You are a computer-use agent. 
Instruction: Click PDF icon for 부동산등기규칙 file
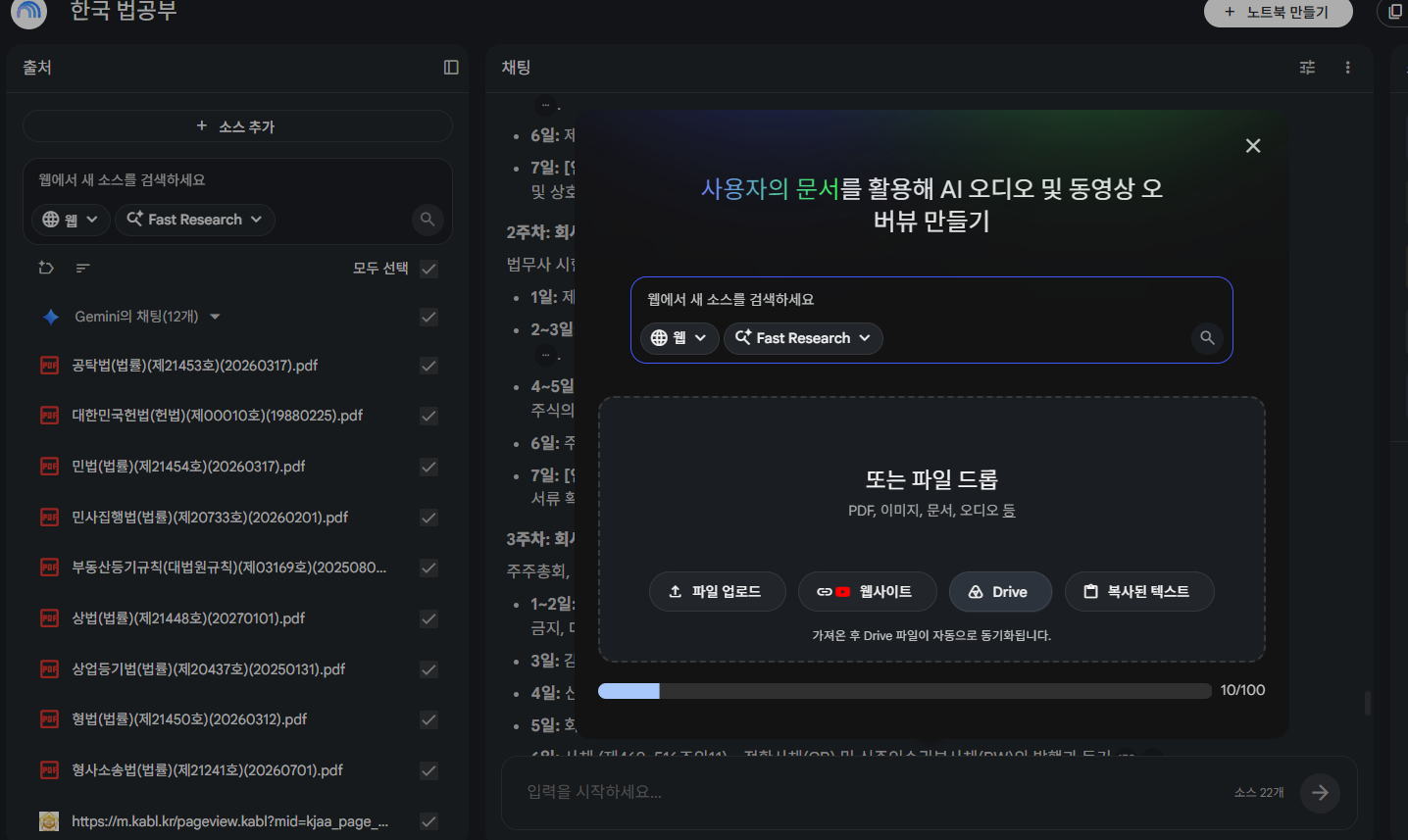click(49, 568)
